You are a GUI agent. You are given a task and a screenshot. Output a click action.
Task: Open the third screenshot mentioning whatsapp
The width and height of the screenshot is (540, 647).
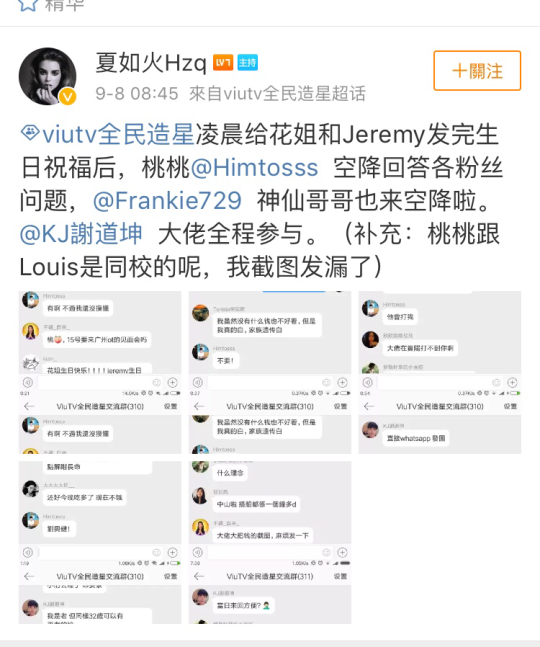coord(440,372)
